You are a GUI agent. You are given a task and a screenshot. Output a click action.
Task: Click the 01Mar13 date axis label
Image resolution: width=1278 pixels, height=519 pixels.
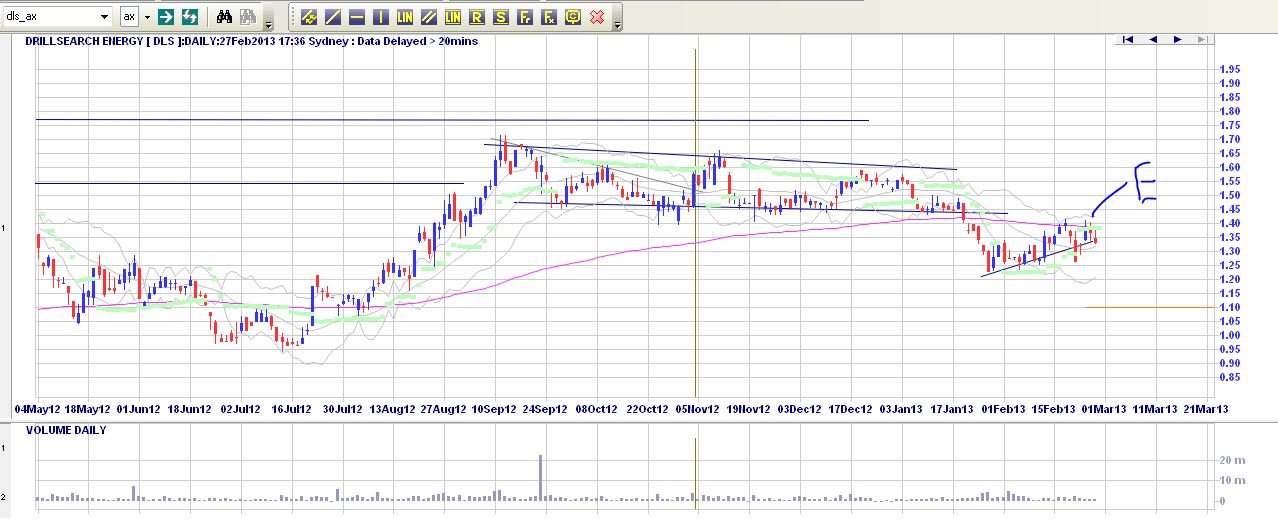(x=1105, y=409)
